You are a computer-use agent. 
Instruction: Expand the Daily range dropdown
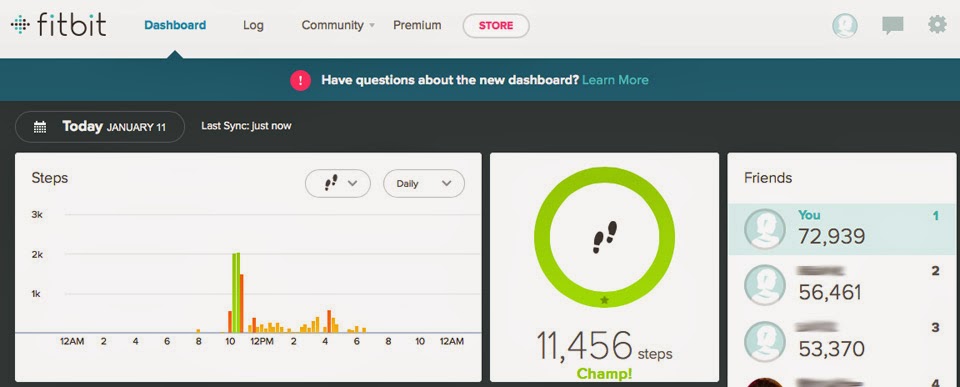pyautogui.click(x=424, y=183)
